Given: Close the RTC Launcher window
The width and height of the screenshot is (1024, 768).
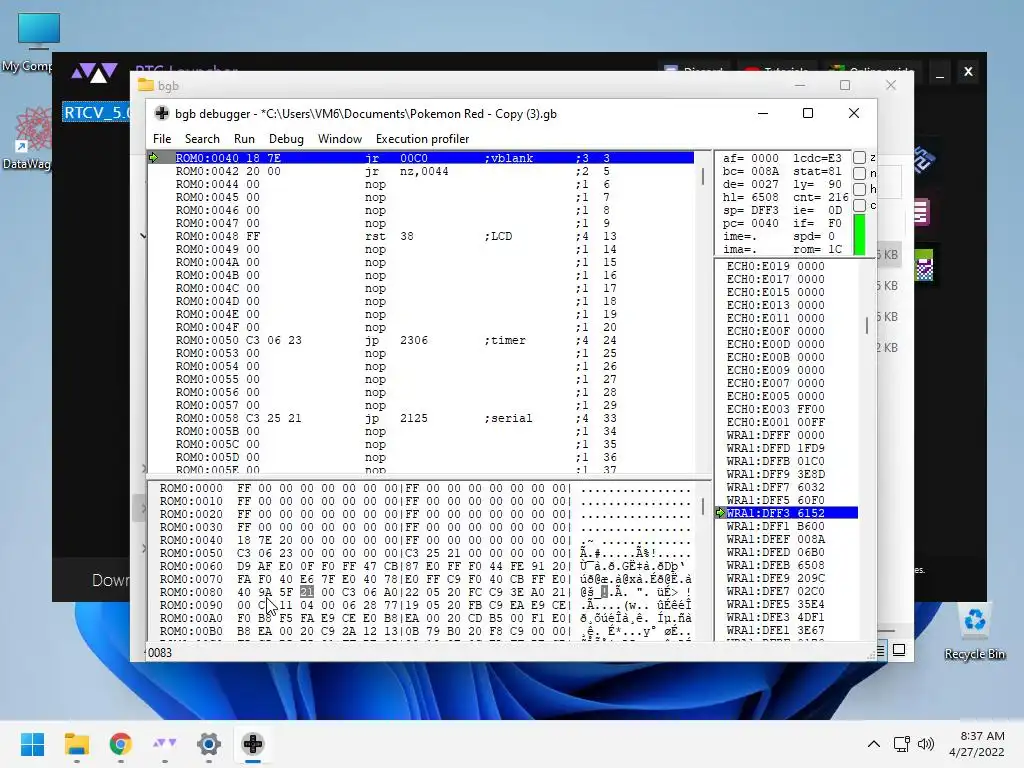Looking at the screenshot, I should click(x=968, y=72).
